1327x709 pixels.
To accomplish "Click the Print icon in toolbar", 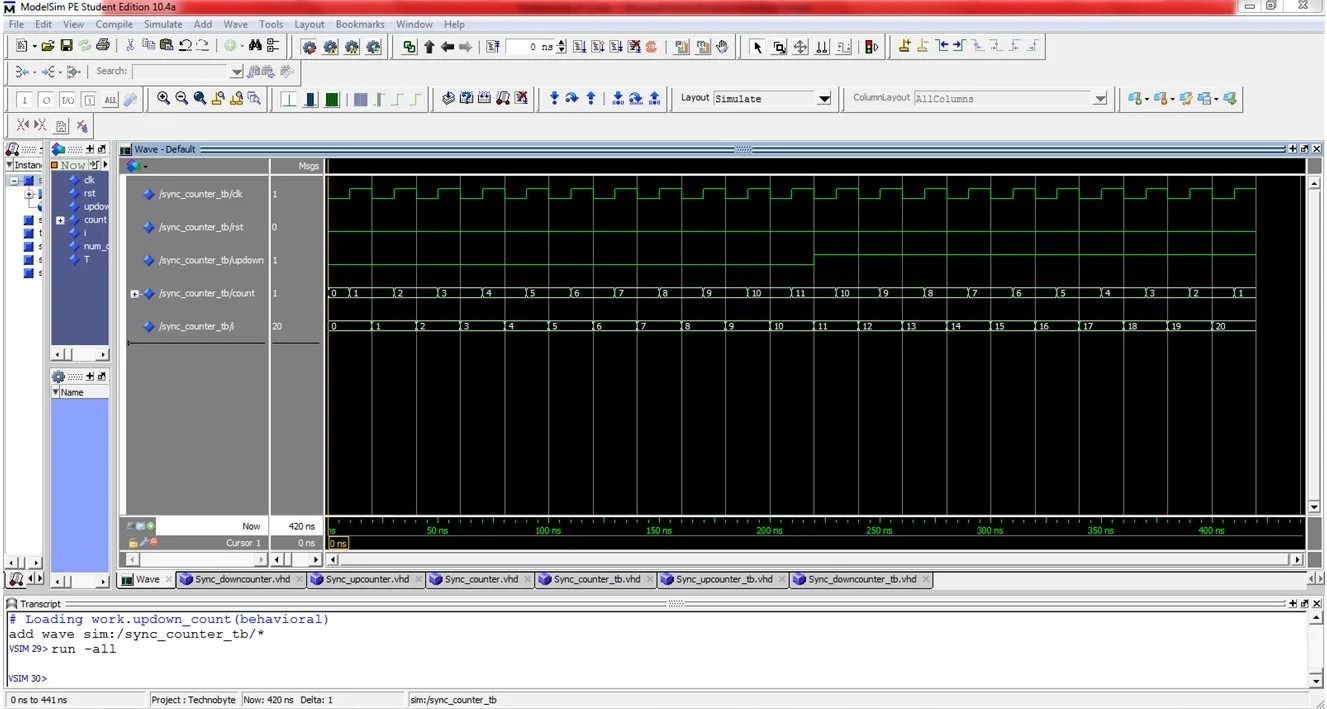I will 102,47.
